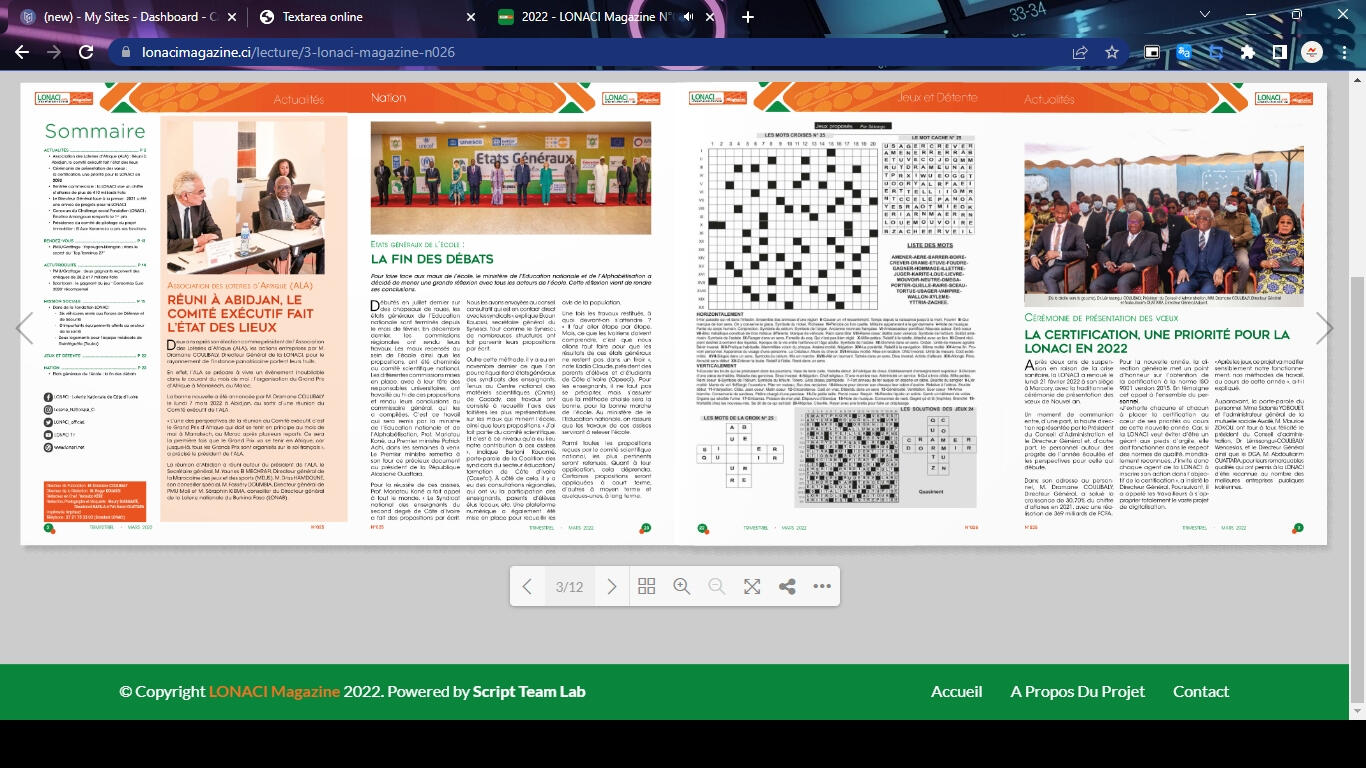1366x768 pixels.
Task: Open the Accueil footer link
Action: tap(956, 692)
